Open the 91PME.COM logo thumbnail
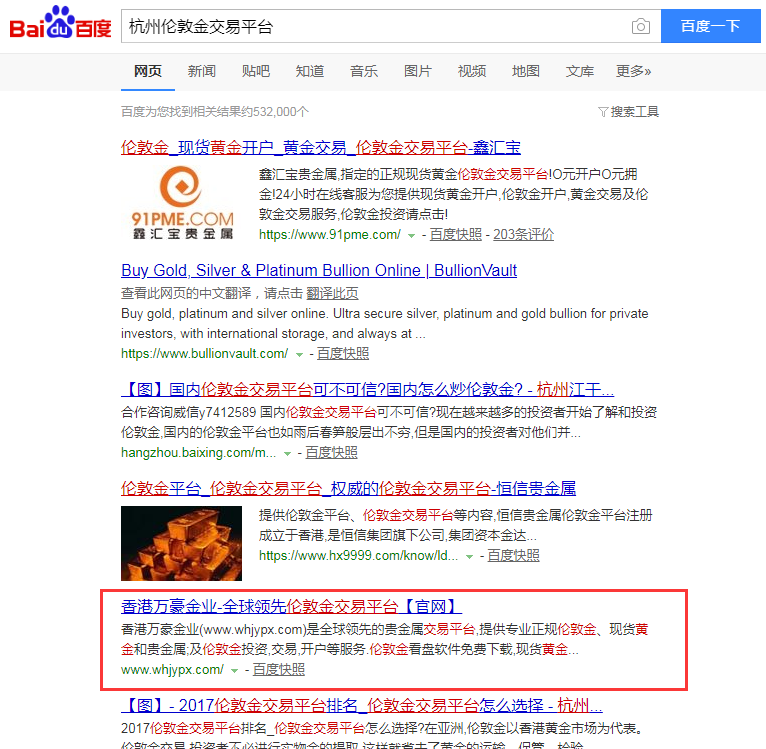This screenshot has height=749, width=766. coord(182,202)
